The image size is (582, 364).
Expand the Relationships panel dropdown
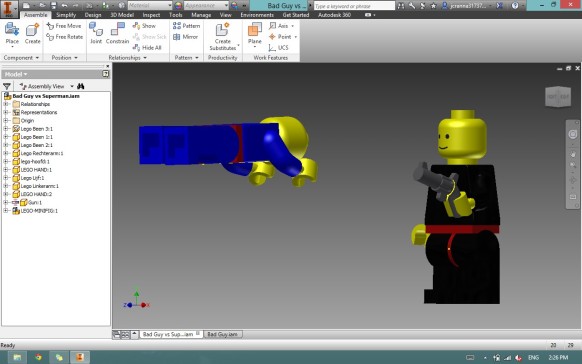(x=127, y=58)
